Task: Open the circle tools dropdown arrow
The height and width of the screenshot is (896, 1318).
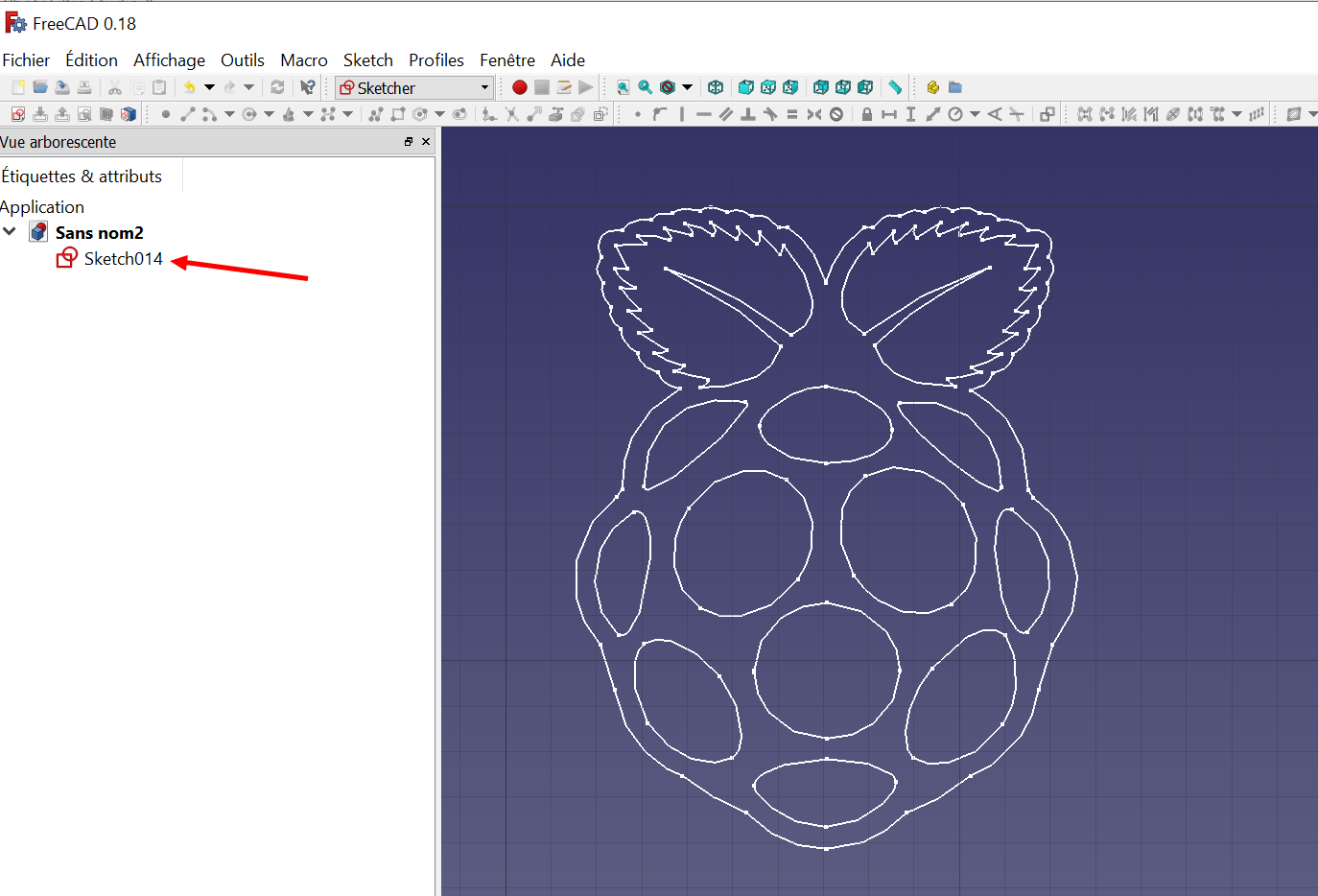Action: tap(269, 114)
